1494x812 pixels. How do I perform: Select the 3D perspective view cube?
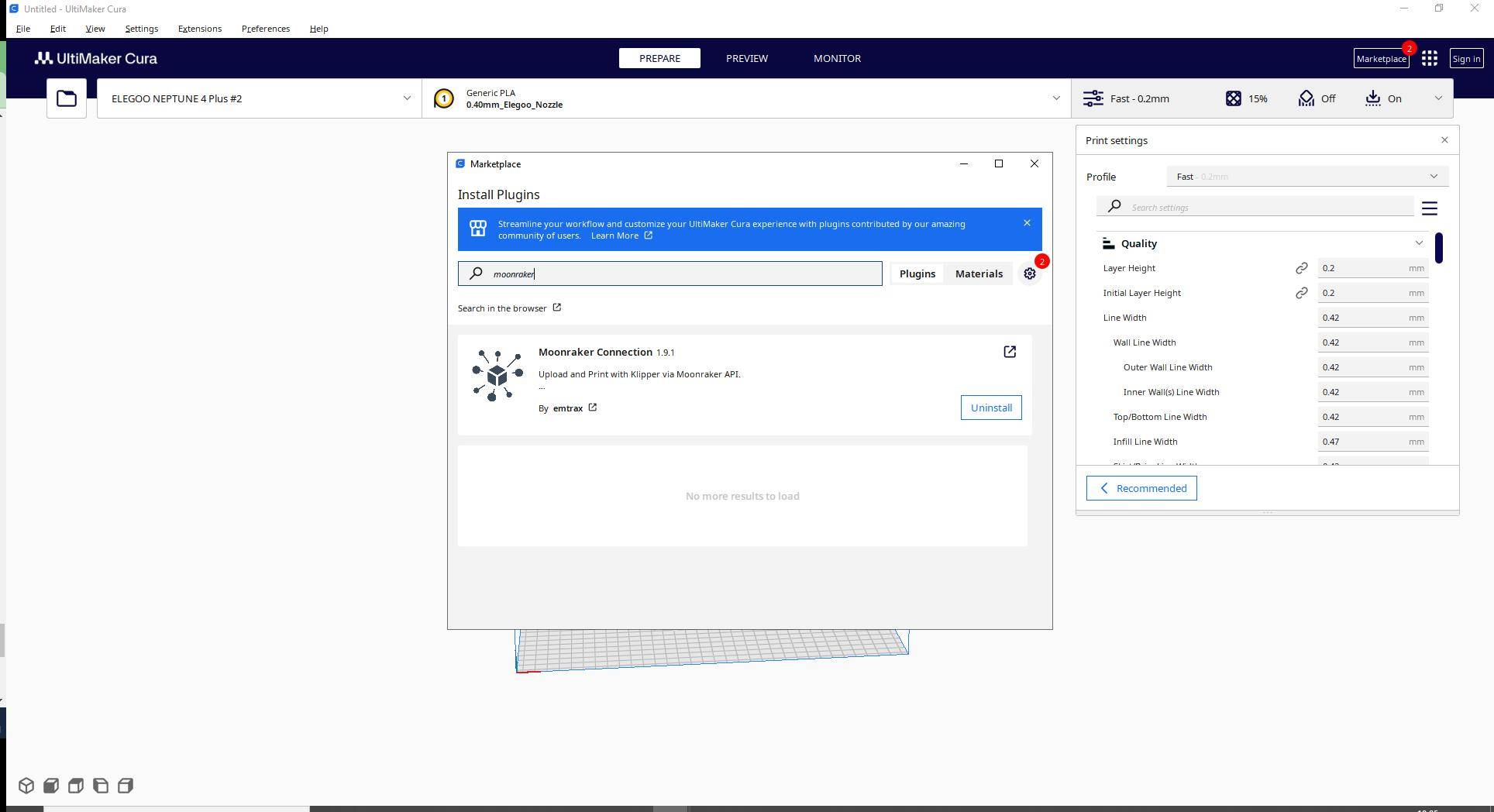click(26, 786)
